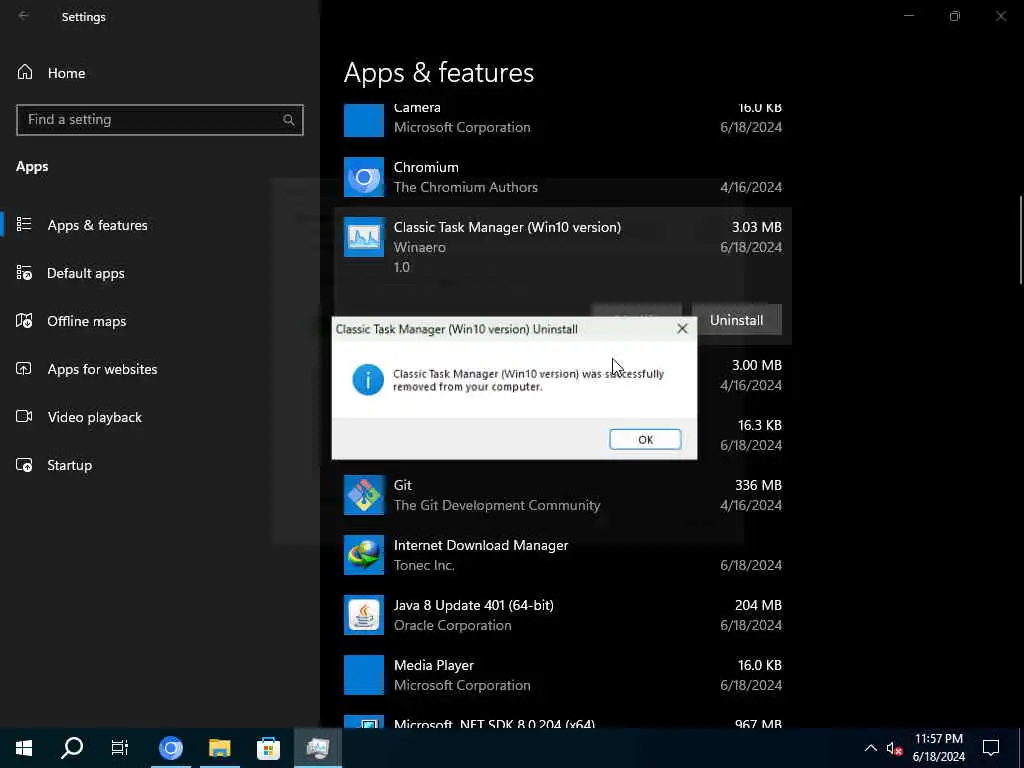This screenshot has height=768, width=1024.
Task: Open Home in Settings sidebar
Action: click(66, 73)
